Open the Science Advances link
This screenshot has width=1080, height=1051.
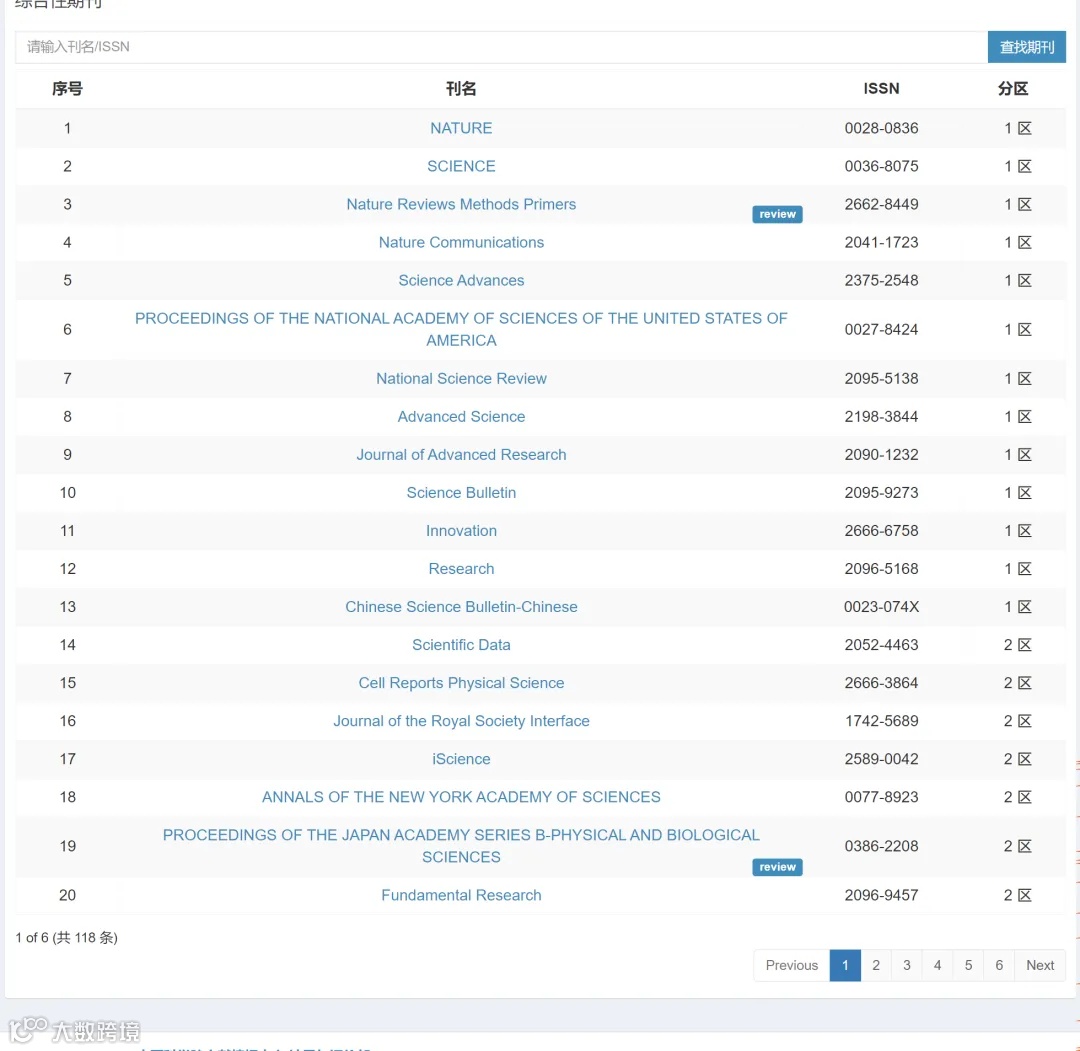[461, 280]
